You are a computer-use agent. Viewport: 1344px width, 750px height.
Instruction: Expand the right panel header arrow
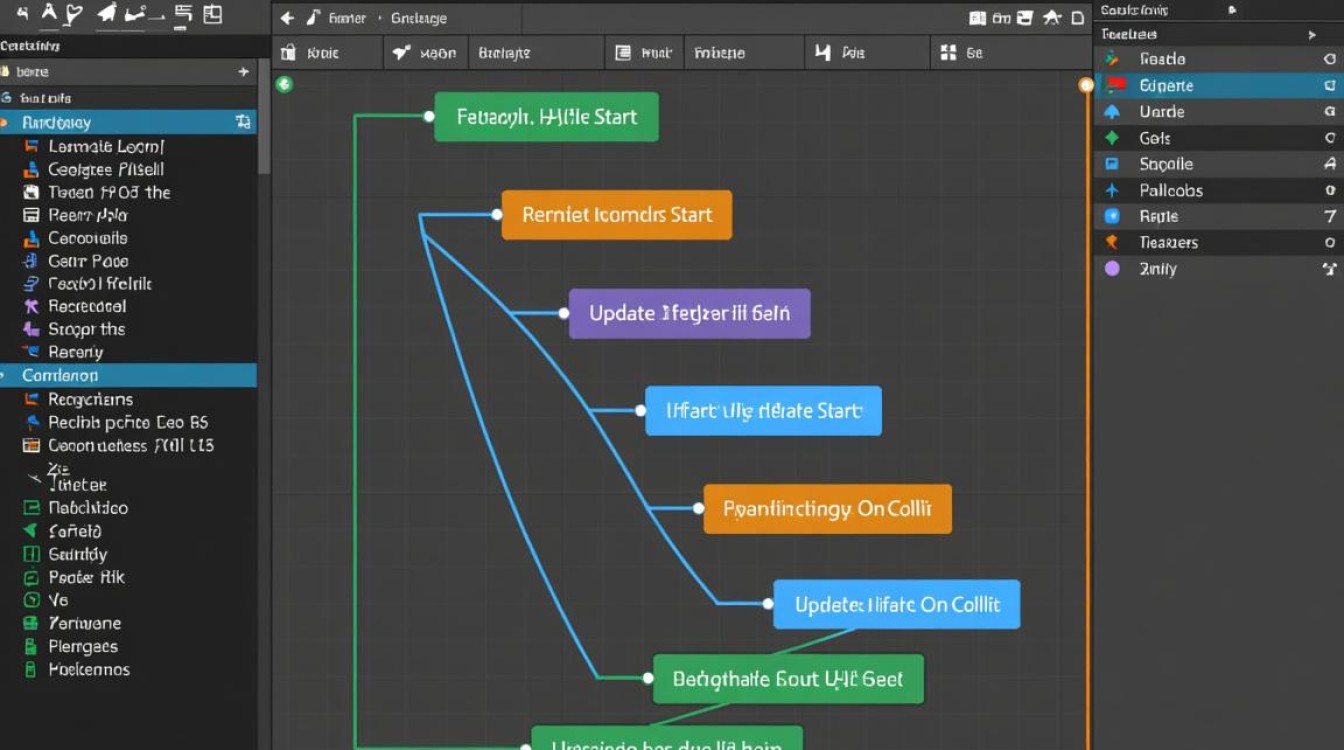tap(1312, 35)
